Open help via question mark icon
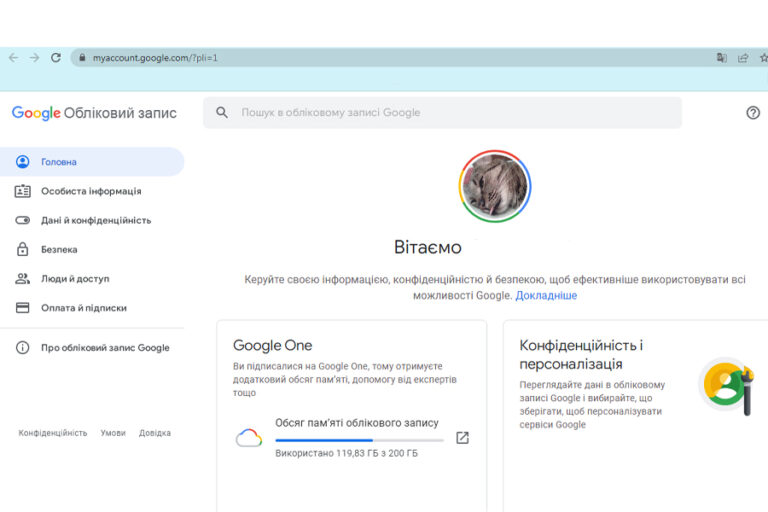This screenshot has height=512, width=768. [x=753, y=113]
